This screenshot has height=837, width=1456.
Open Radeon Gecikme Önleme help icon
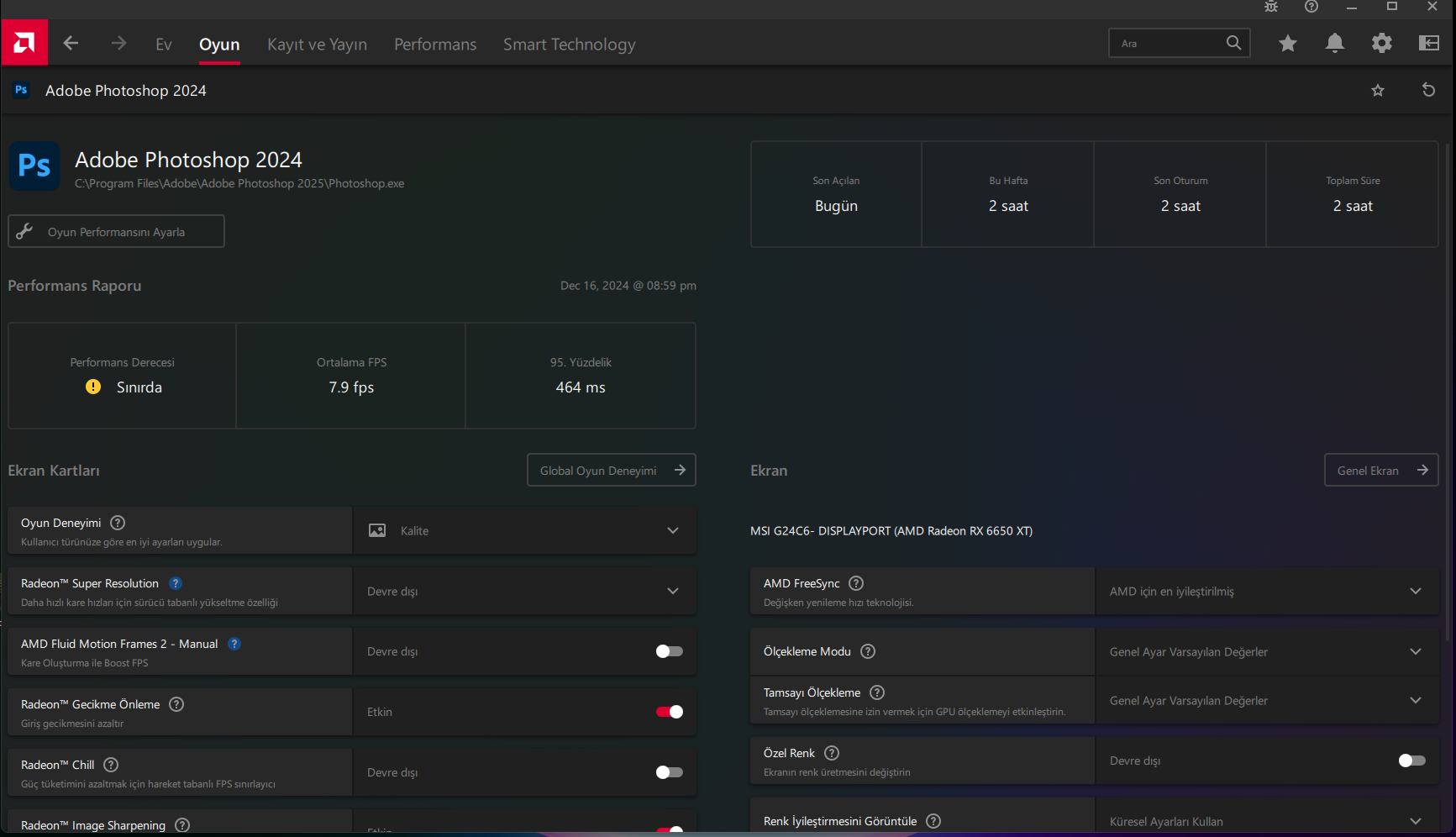click(176, 704)
